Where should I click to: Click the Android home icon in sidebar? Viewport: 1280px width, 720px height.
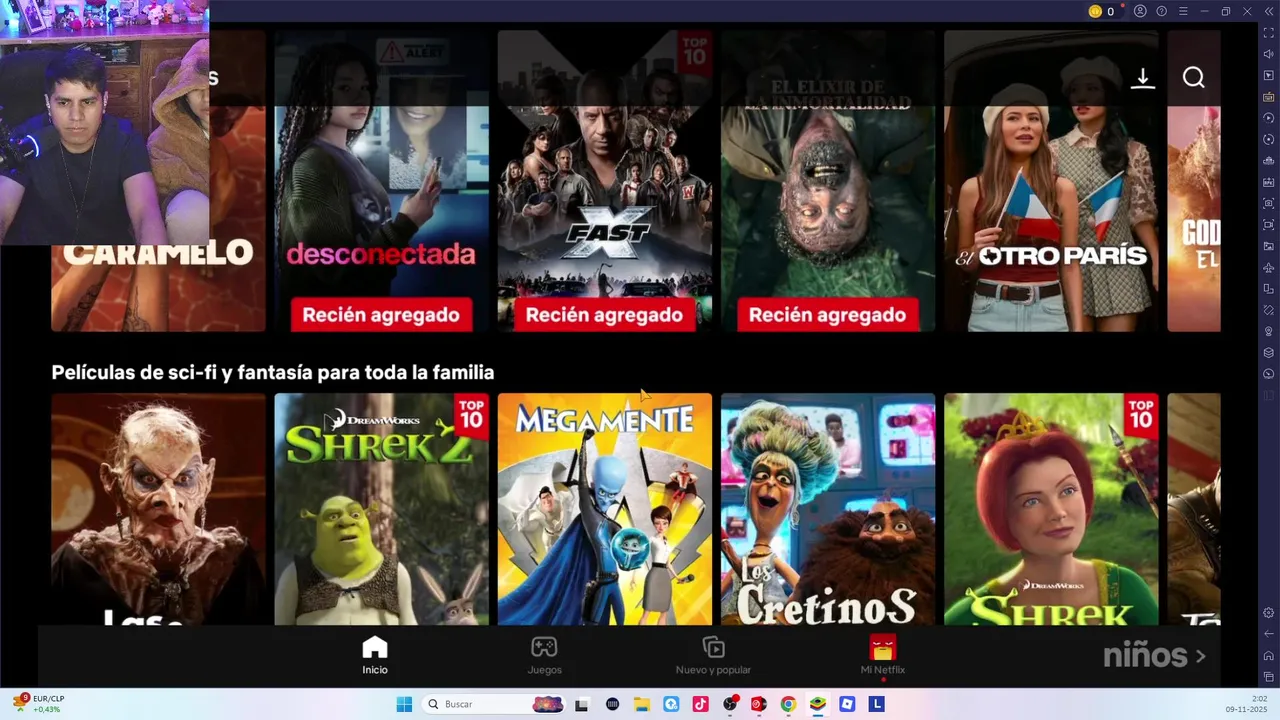(1269, 655)
